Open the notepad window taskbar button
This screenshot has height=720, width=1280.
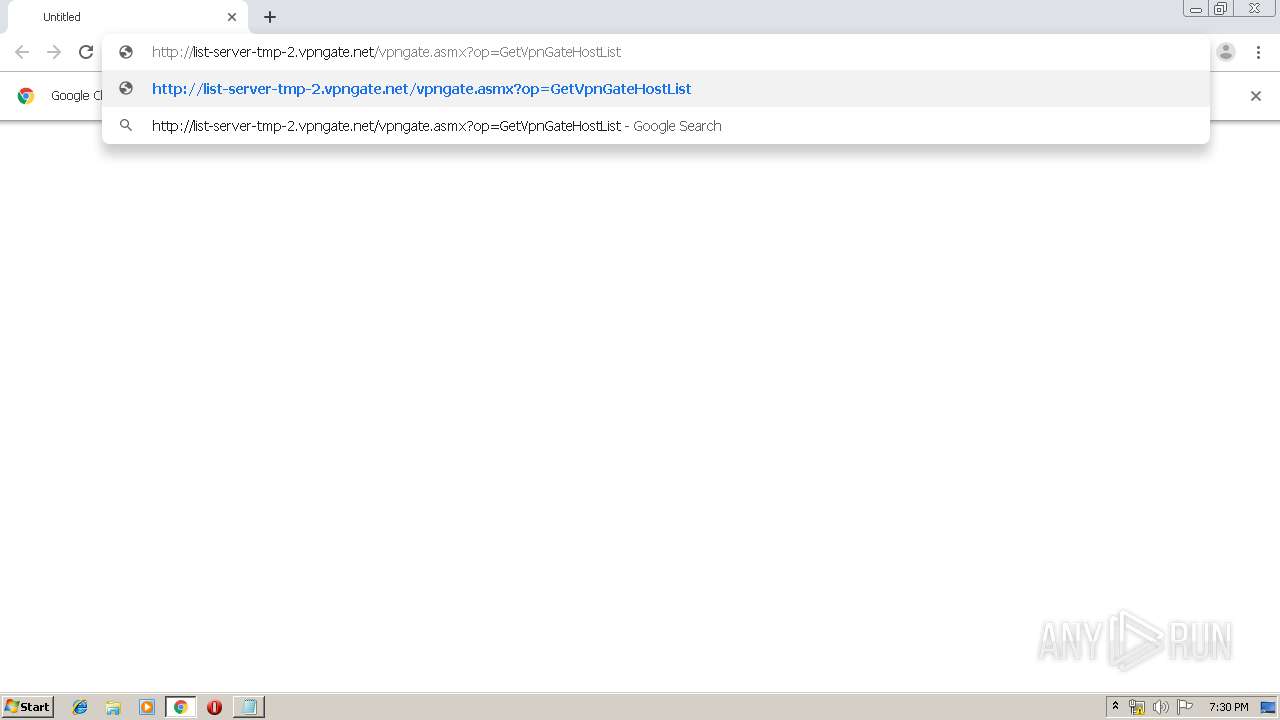(248, 707)
